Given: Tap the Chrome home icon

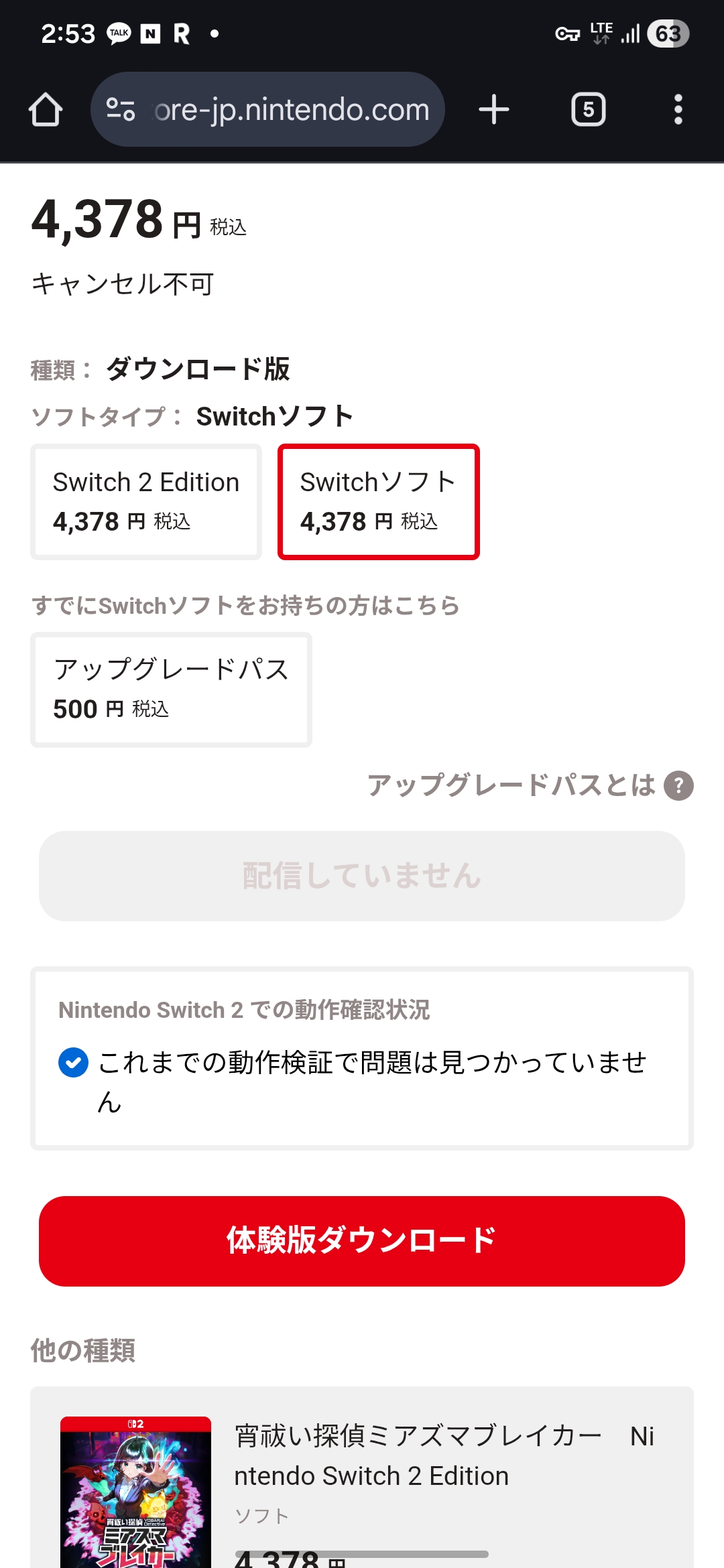Looking at the screenshot, I should coord(46,109).
